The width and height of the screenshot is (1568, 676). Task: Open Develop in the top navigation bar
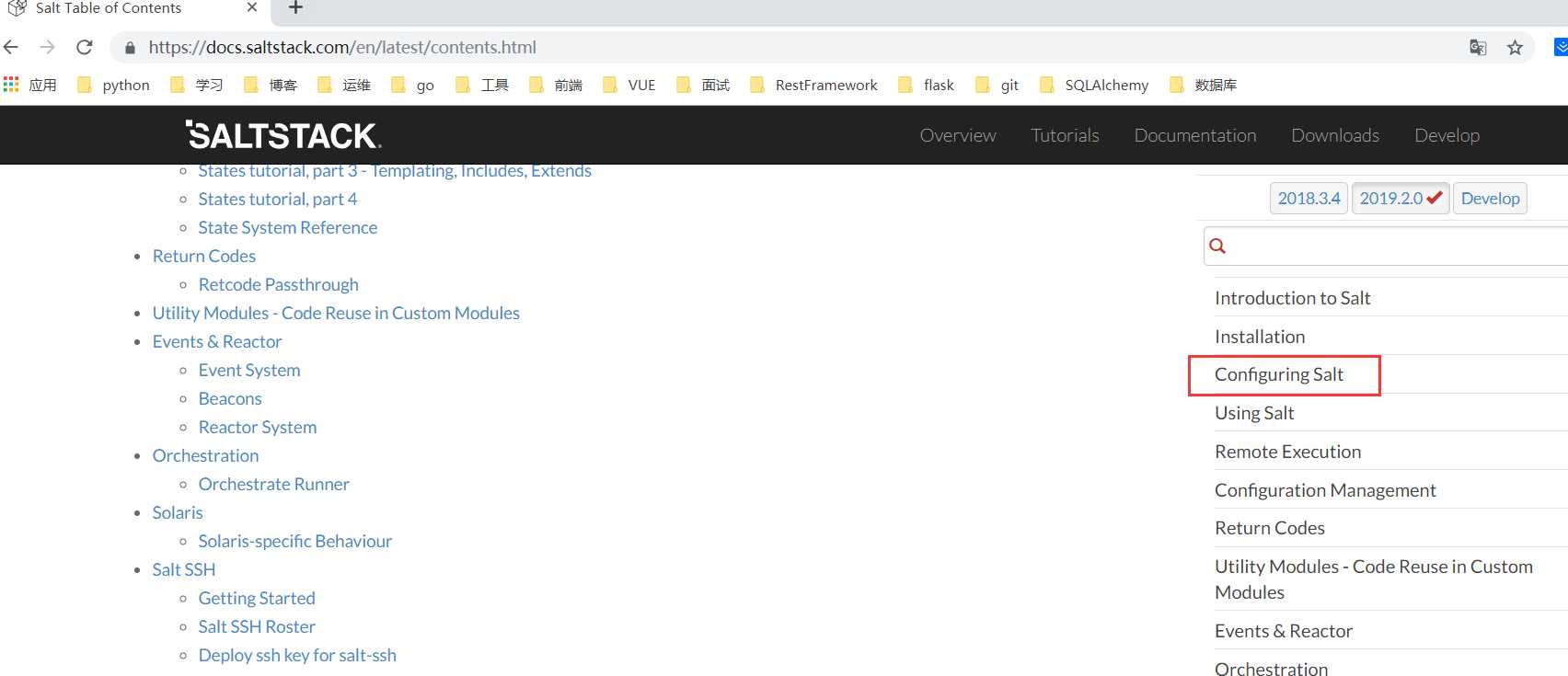click(1447, 135)
